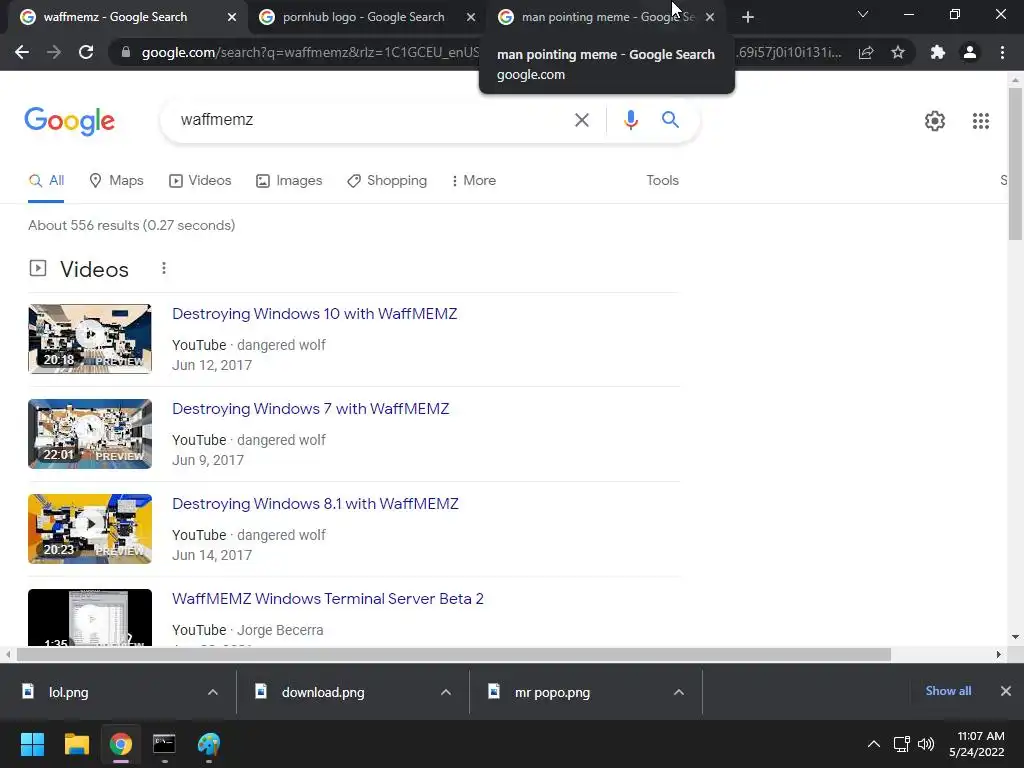Open a new tab
Screen dimensions: 1024x768
[x=748, y=17]
